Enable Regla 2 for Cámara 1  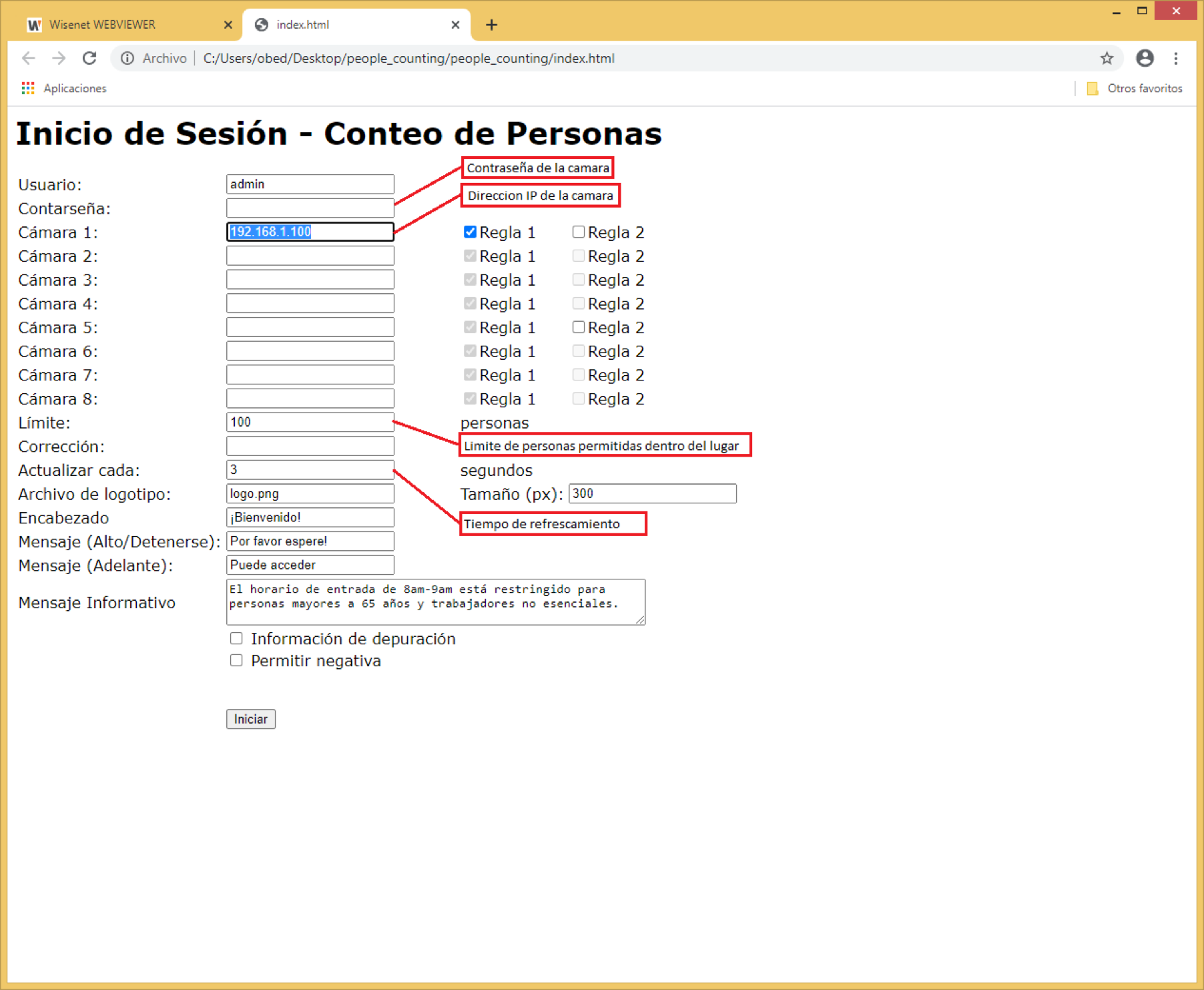tap(579, 232)
